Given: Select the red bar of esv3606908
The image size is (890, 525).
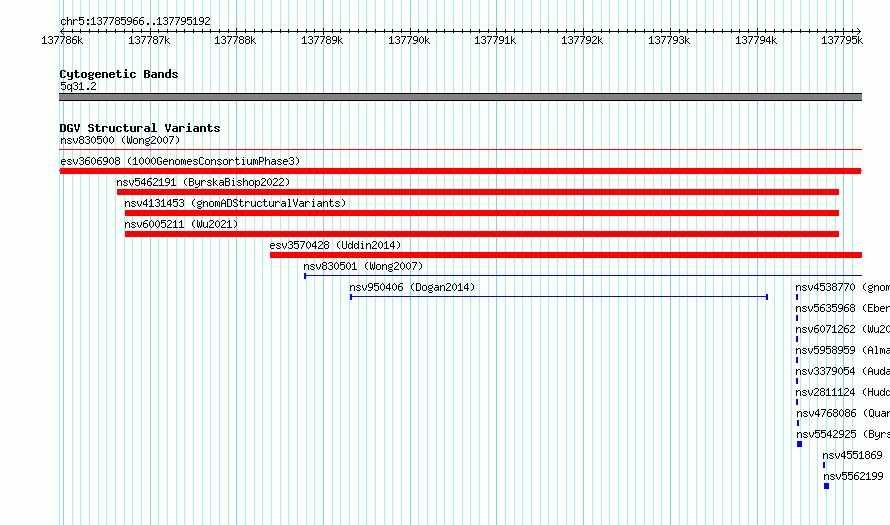Looking at the screenshot, I should coord(460,171).
